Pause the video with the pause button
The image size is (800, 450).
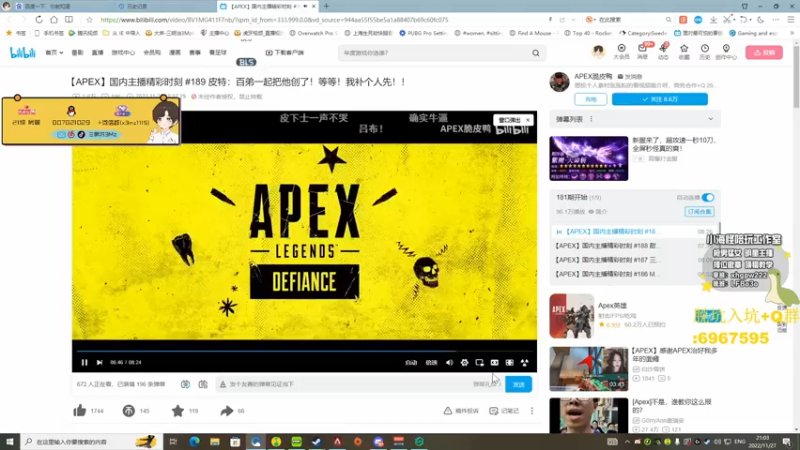point(85,362)
